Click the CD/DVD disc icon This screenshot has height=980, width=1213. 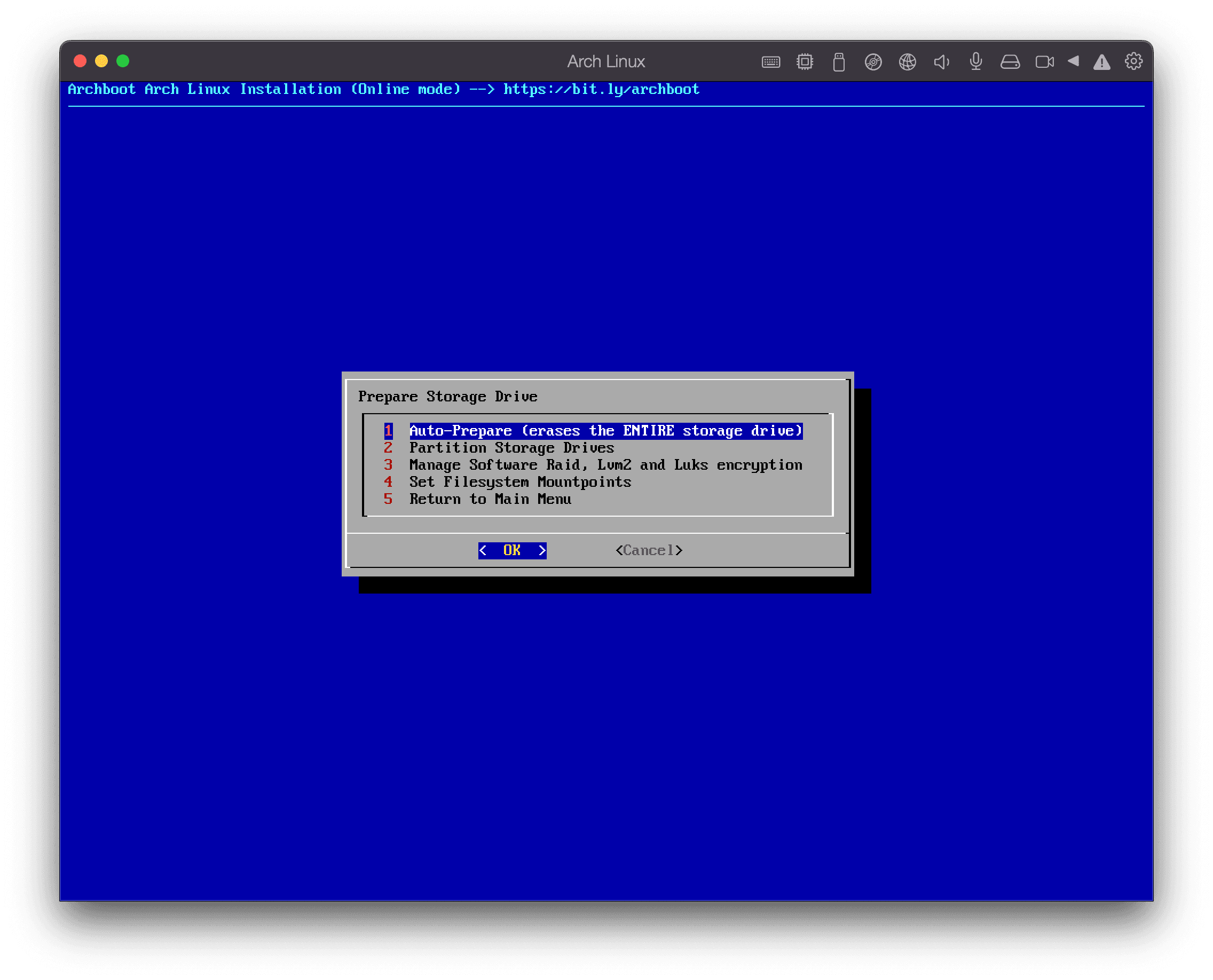point(873,61)
